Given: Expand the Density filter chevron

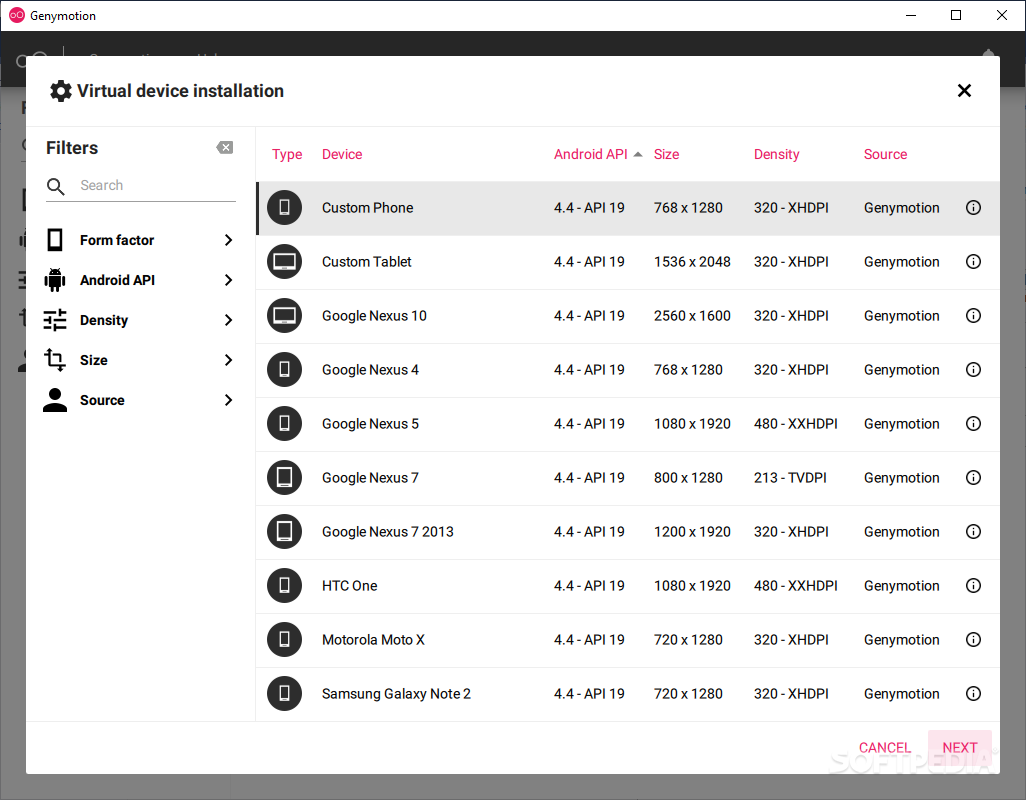Looking at the screenshot, I should (x=228, y=320).
